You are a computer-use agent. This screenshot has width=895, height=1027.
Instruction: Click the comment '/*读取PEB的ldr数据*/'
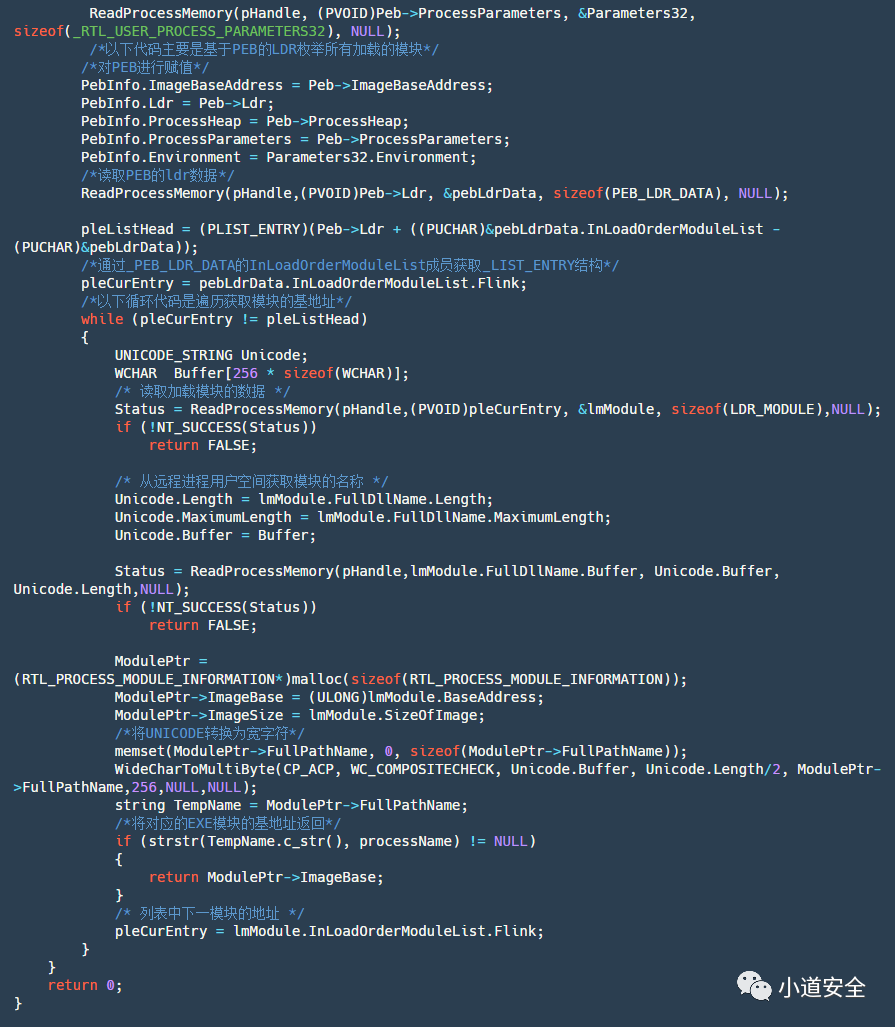point(157,176)
